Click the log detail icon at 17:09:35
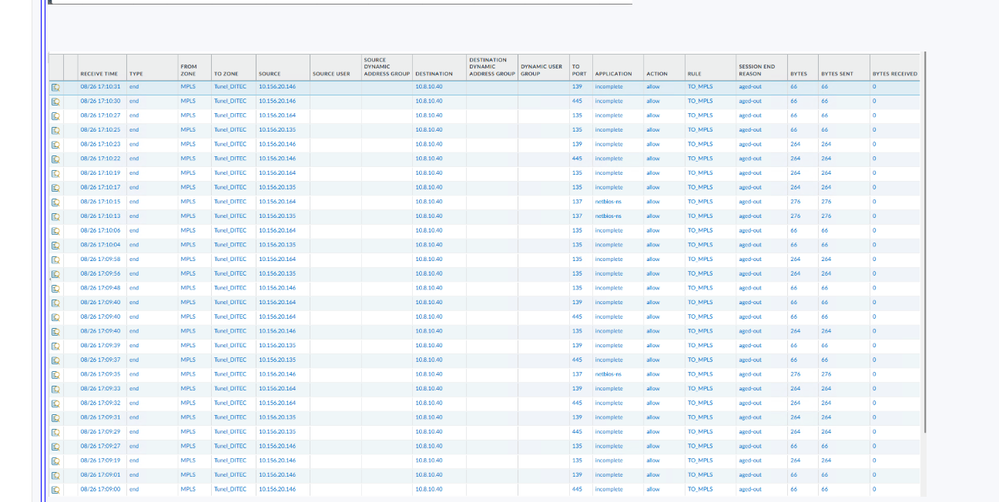Image resolution: width=999 pixels, height=502 pixels. (x=56, y=375)
